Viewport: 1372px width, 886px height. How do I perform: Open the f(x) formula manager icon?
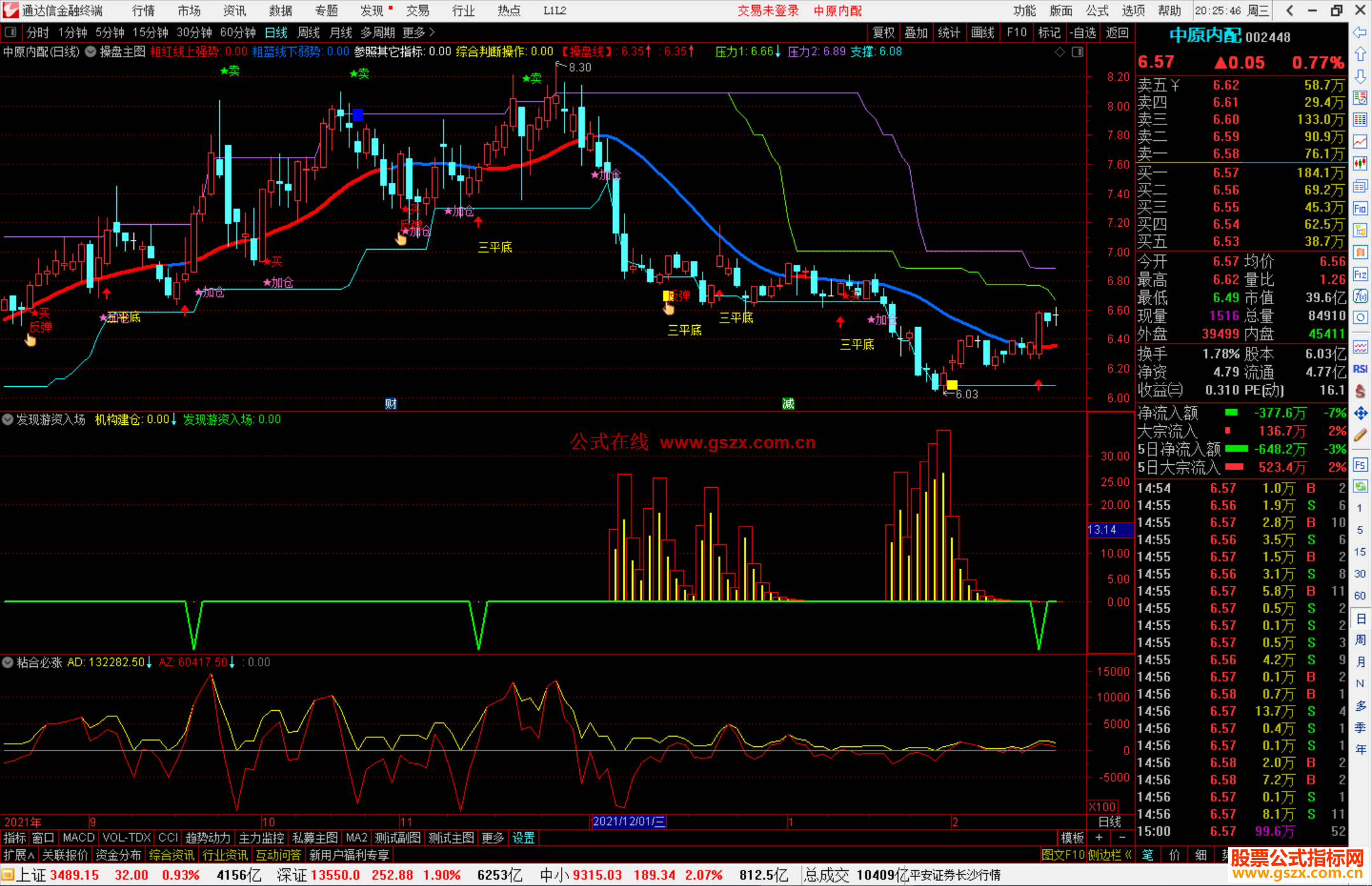1360,296
